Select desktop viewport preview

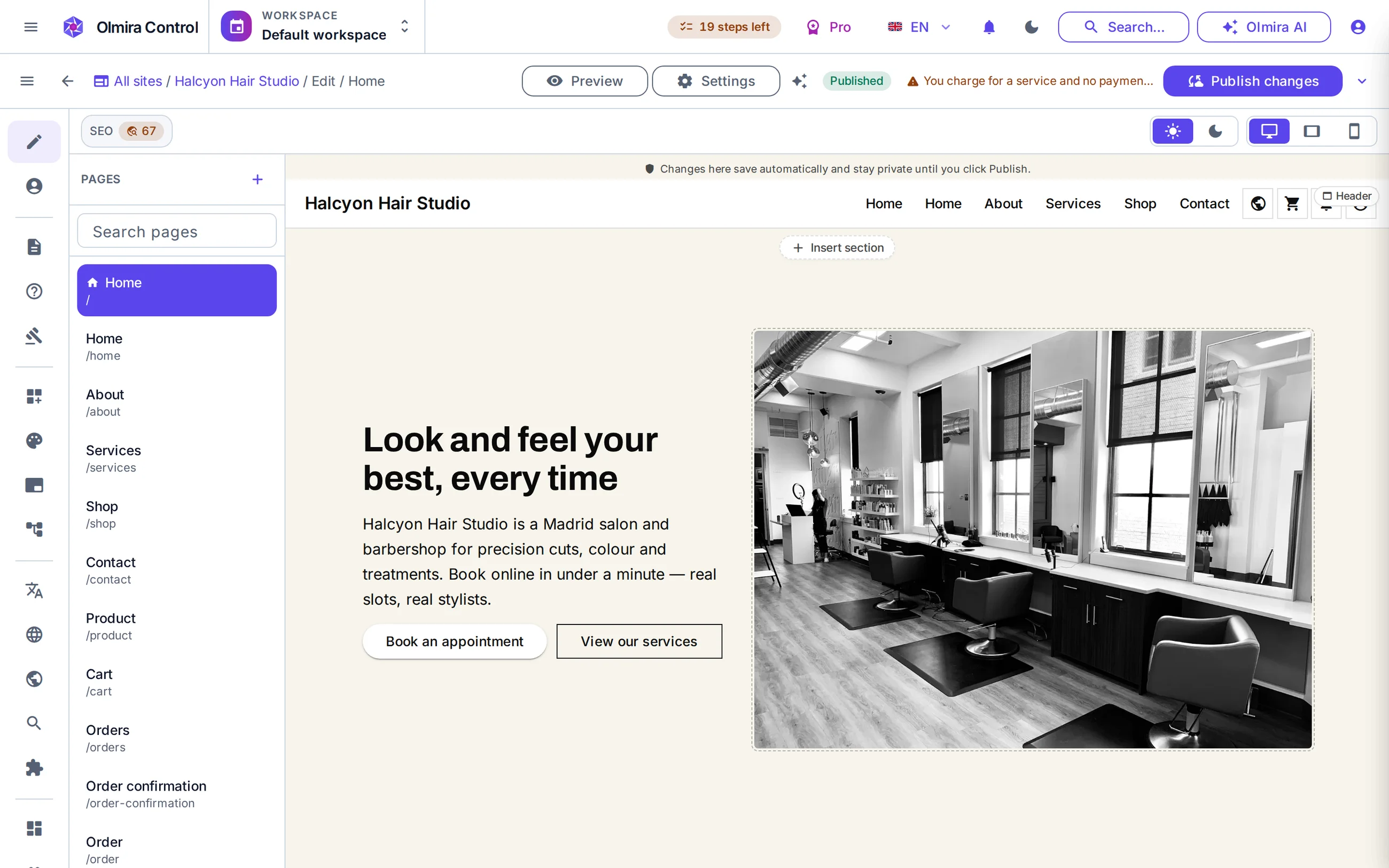coord(1269,131)
